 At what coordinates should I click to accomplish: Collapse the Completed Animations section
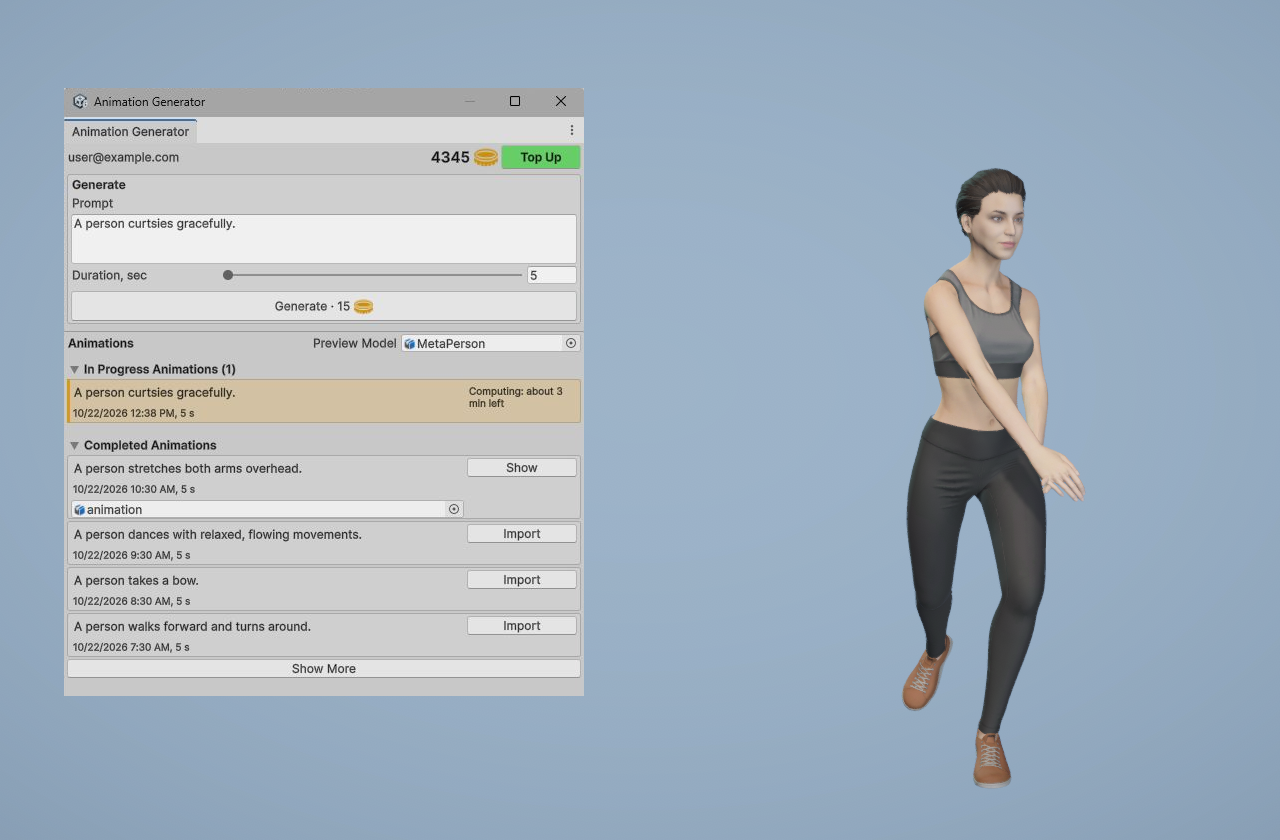point(75,445)
